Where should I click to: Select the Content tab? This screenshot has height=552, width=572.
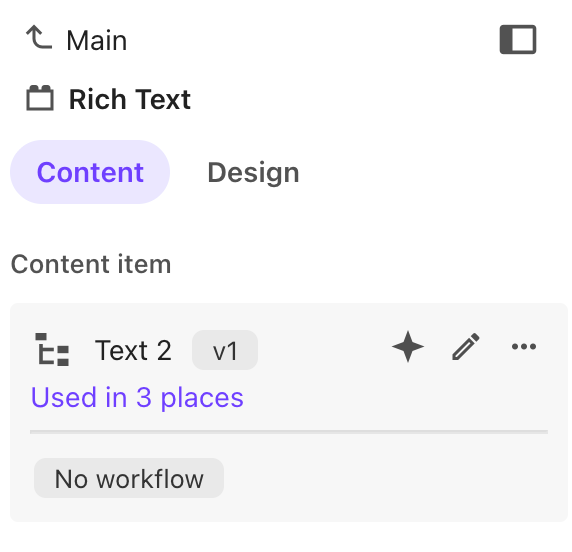point(90,172)
